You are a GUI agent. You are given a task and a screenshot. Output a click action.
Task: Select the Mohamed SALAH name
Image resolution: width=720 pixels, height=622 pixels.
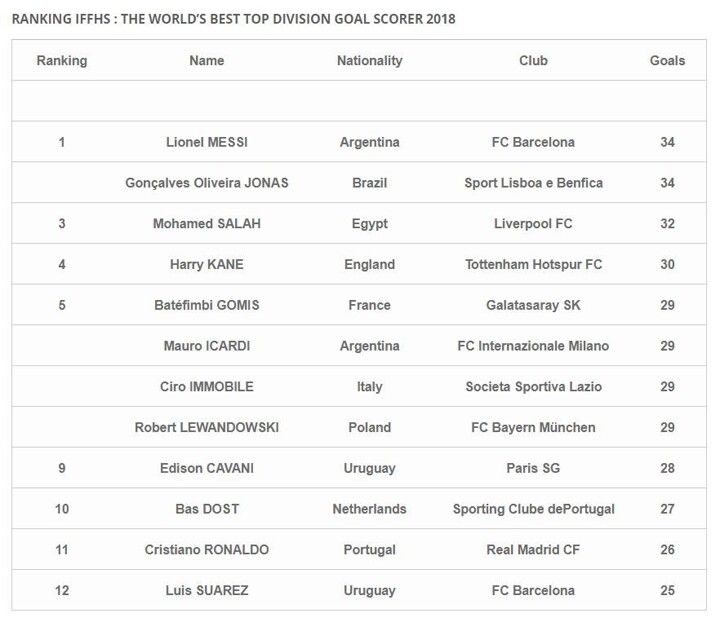(x=206, y=224)
